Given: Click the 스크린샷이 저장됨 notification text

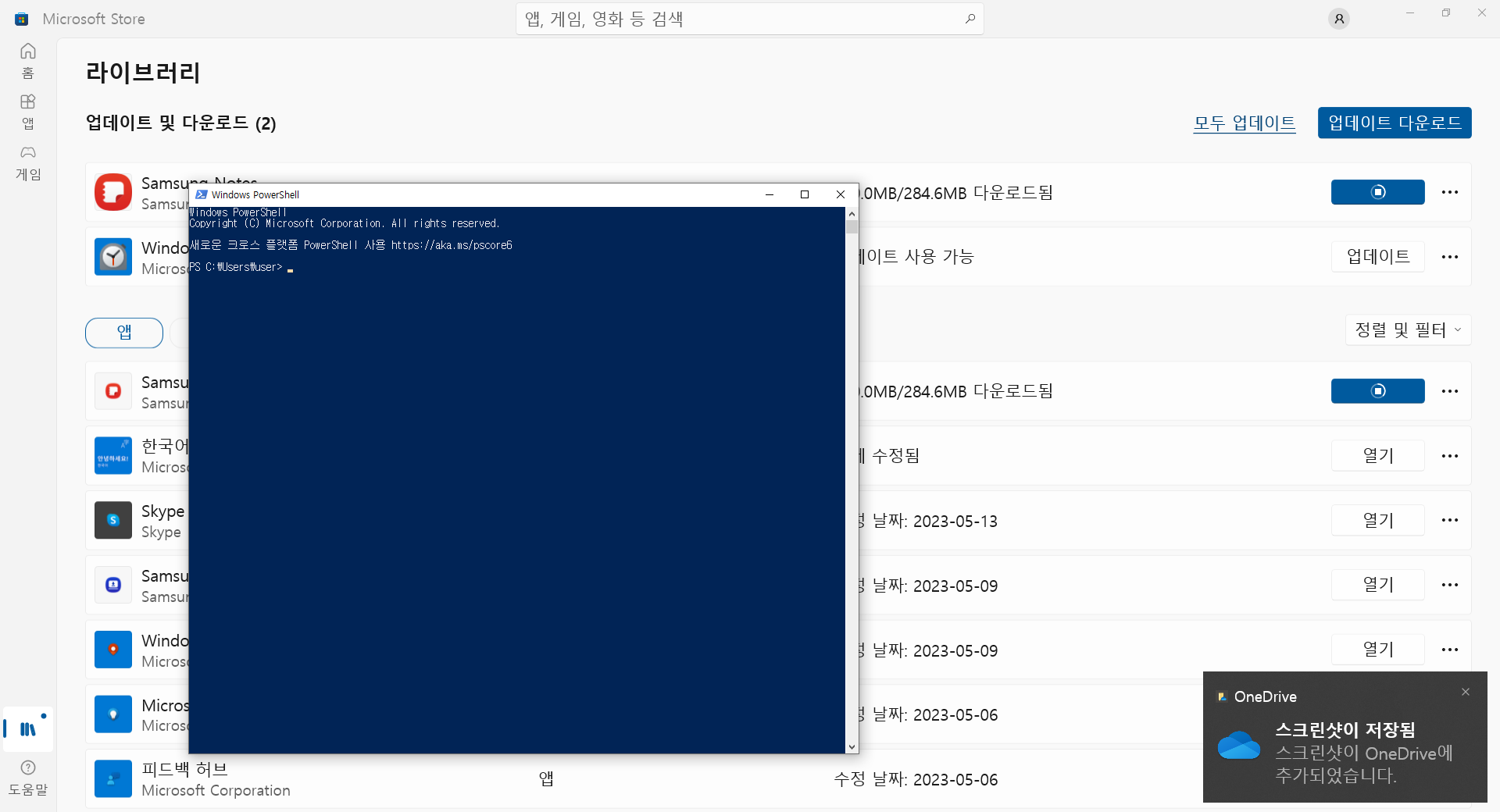Looking at the screenshot, I should (x=1345, y=730).
